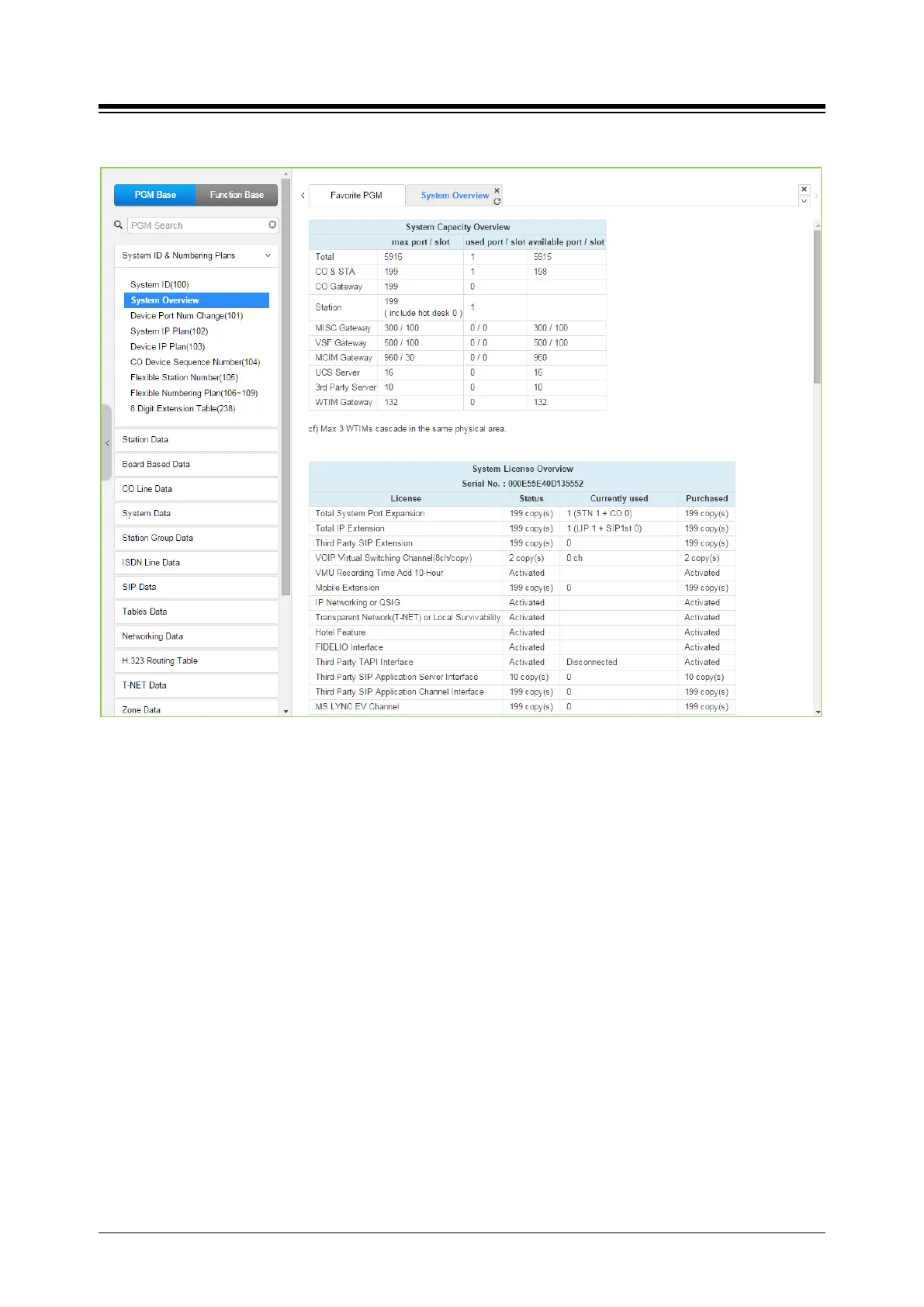Expand H.323 Routing Table section
Screen dimensions: 924x1307
196,661
